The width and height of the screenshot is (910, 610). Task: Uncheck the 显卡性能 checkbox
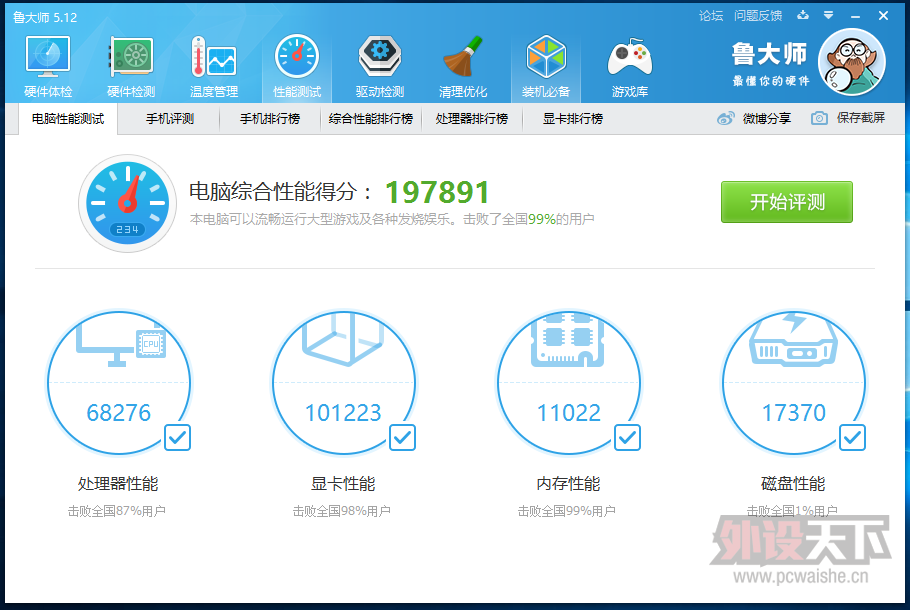(402, 437)
